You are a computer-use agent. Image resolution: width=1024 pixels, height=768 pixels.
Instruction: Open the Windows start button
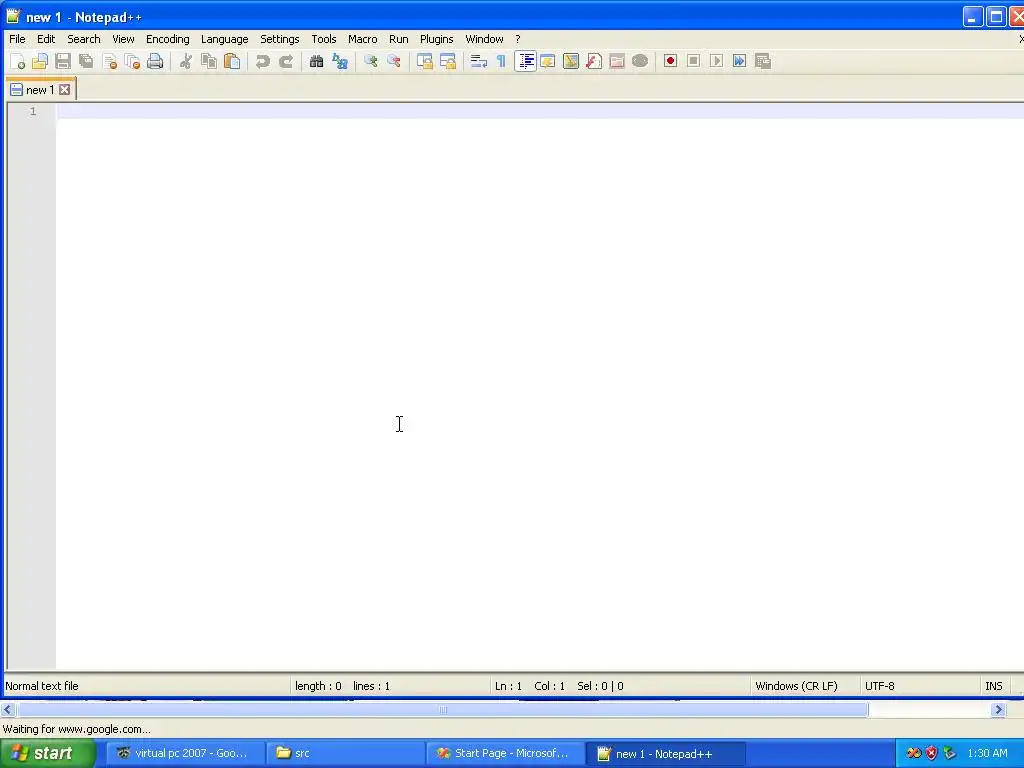click(x=46, y=753)
